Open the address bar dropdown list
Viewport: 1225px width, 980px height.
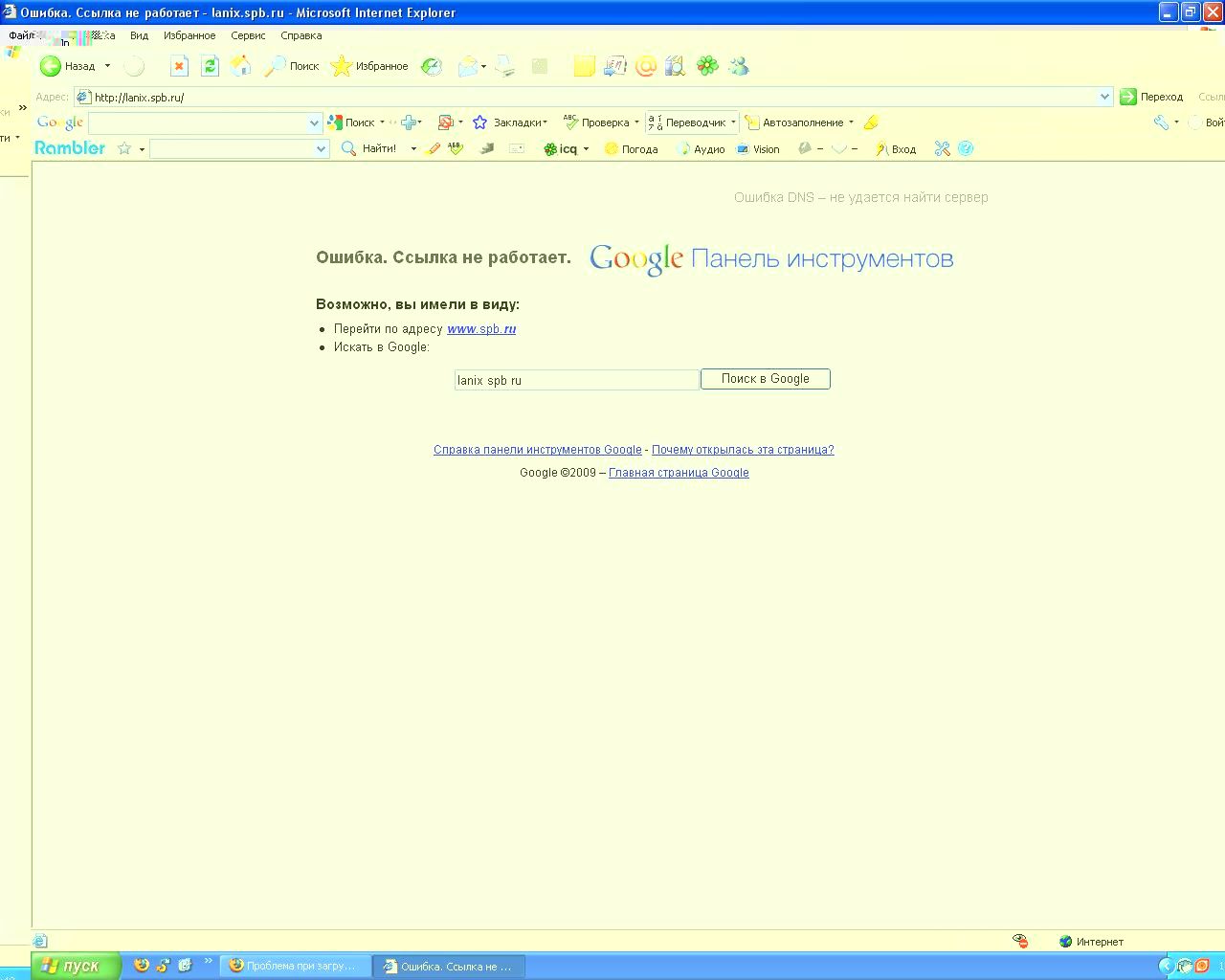coord(1104,97)
